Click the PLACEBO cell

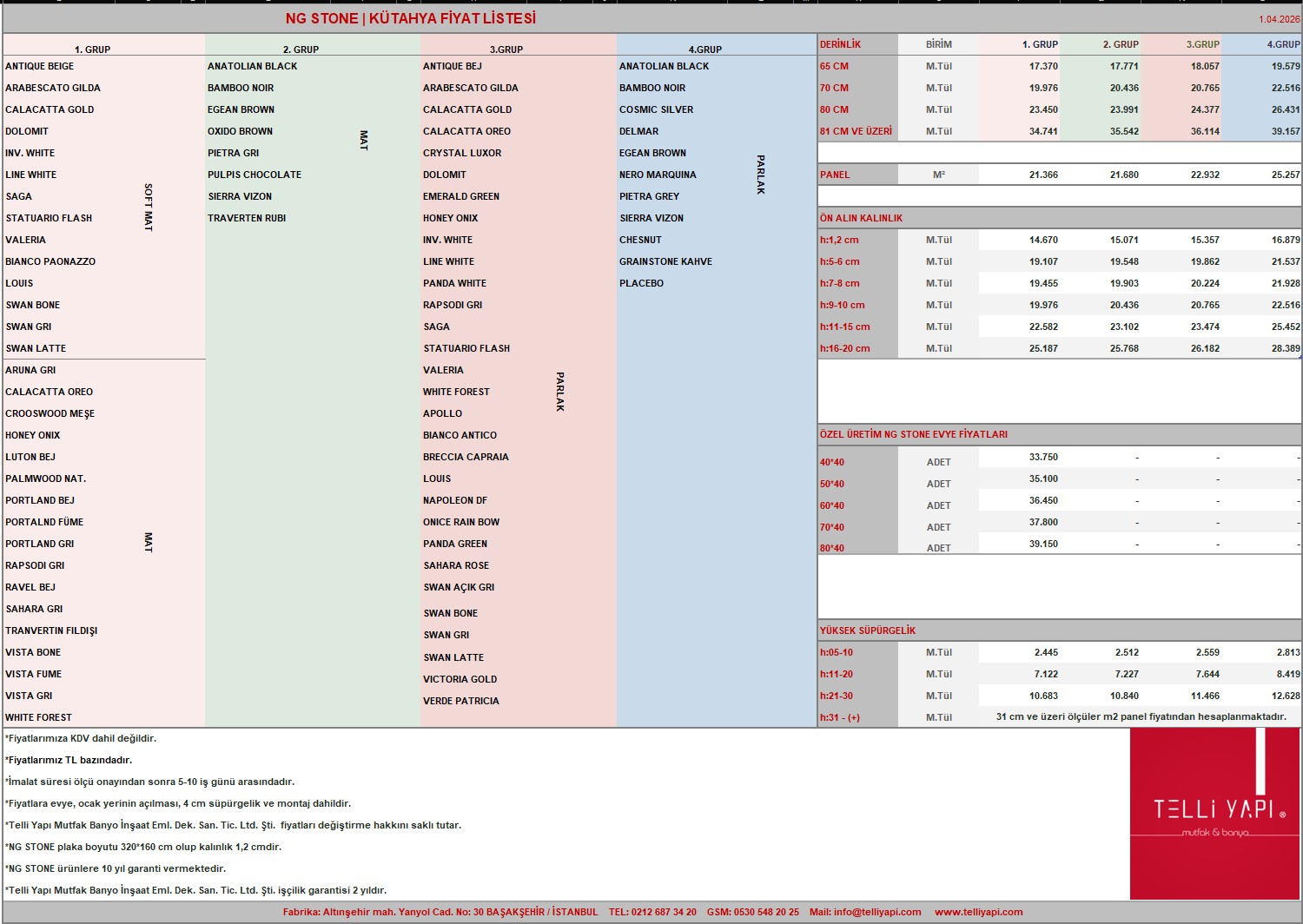(641, 283)
